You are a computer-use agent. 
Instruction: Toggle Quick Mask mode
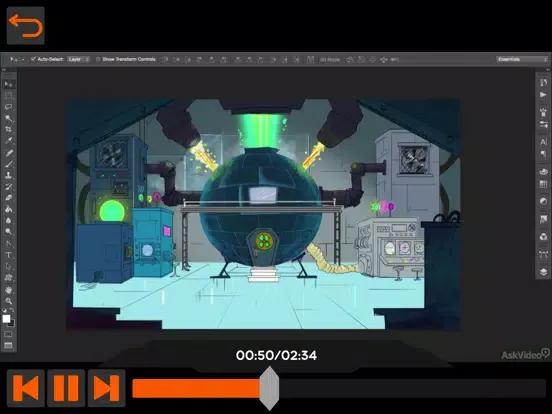[8, 334]
